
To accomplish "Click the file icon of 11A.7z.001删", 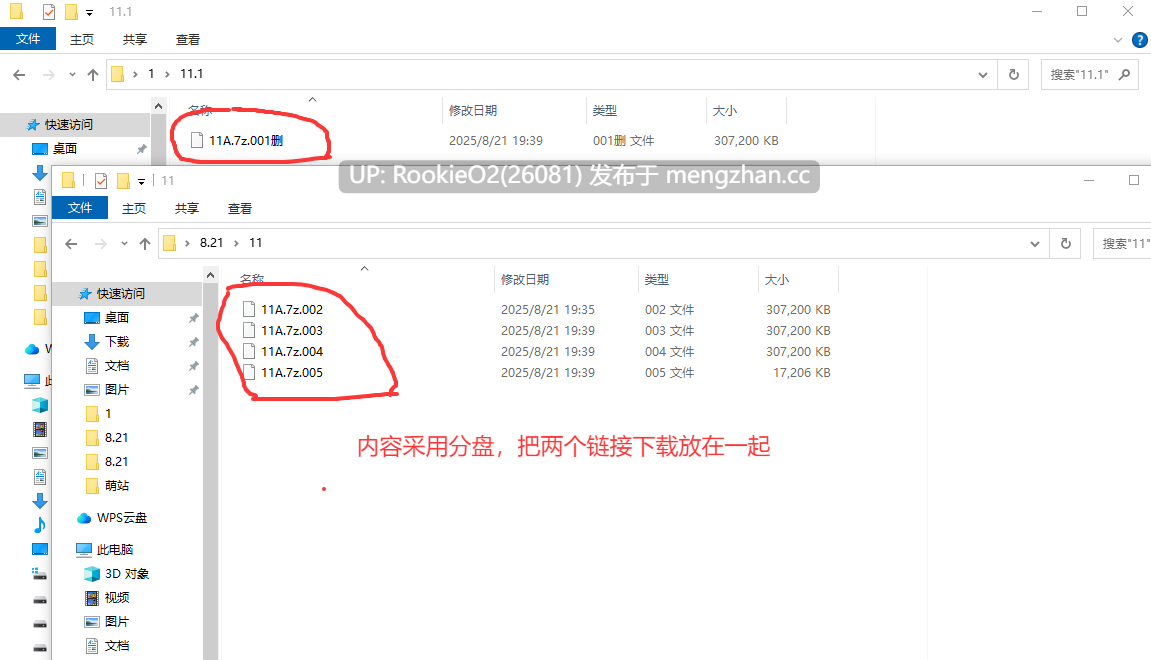I will [197, 140].
